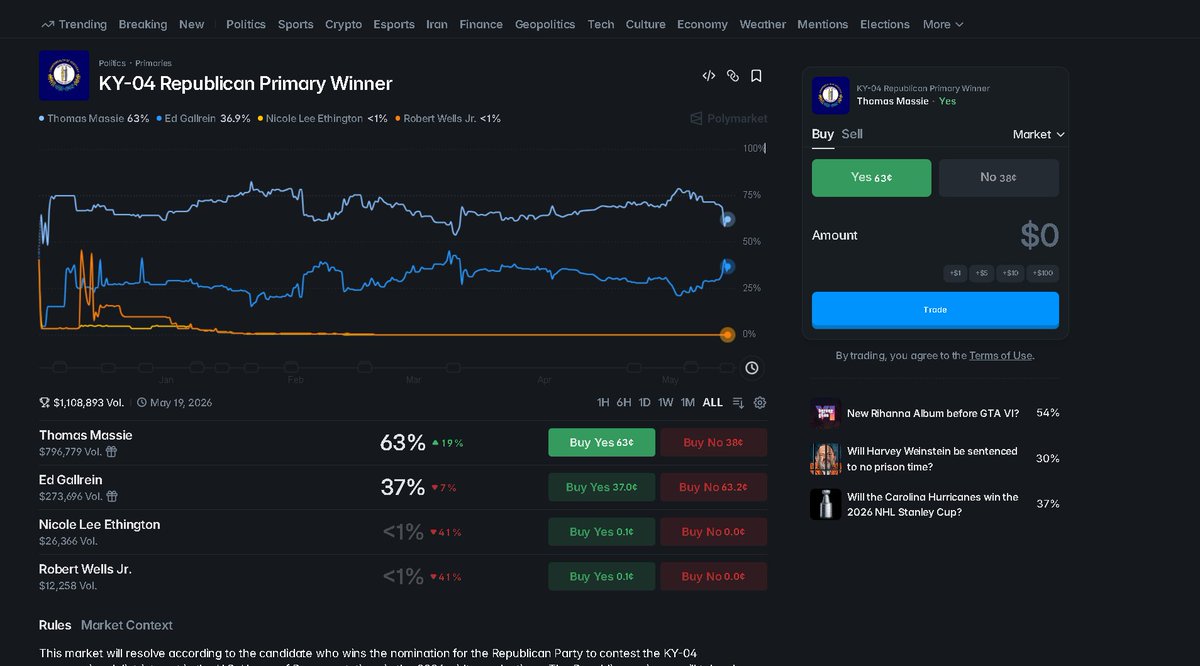Go to Crypto category

tap(344, 24)
